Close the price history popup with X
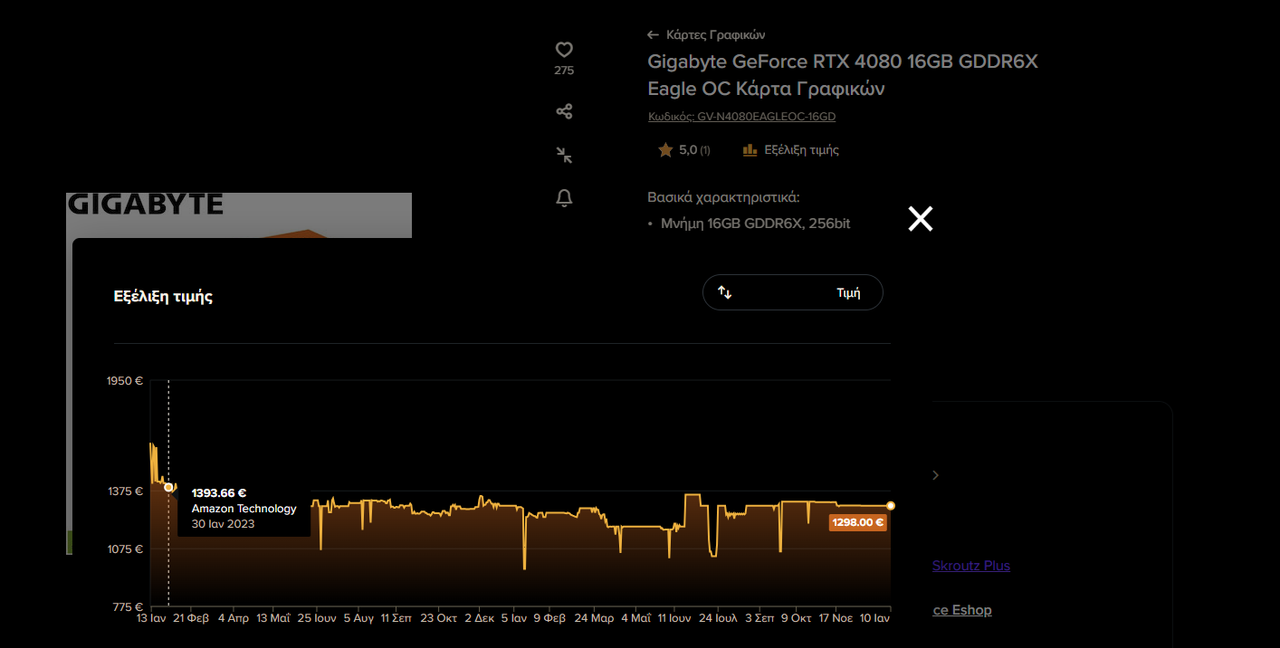Image resolution: width=1280 pixels, height=648 pixels. coord(920,219)
